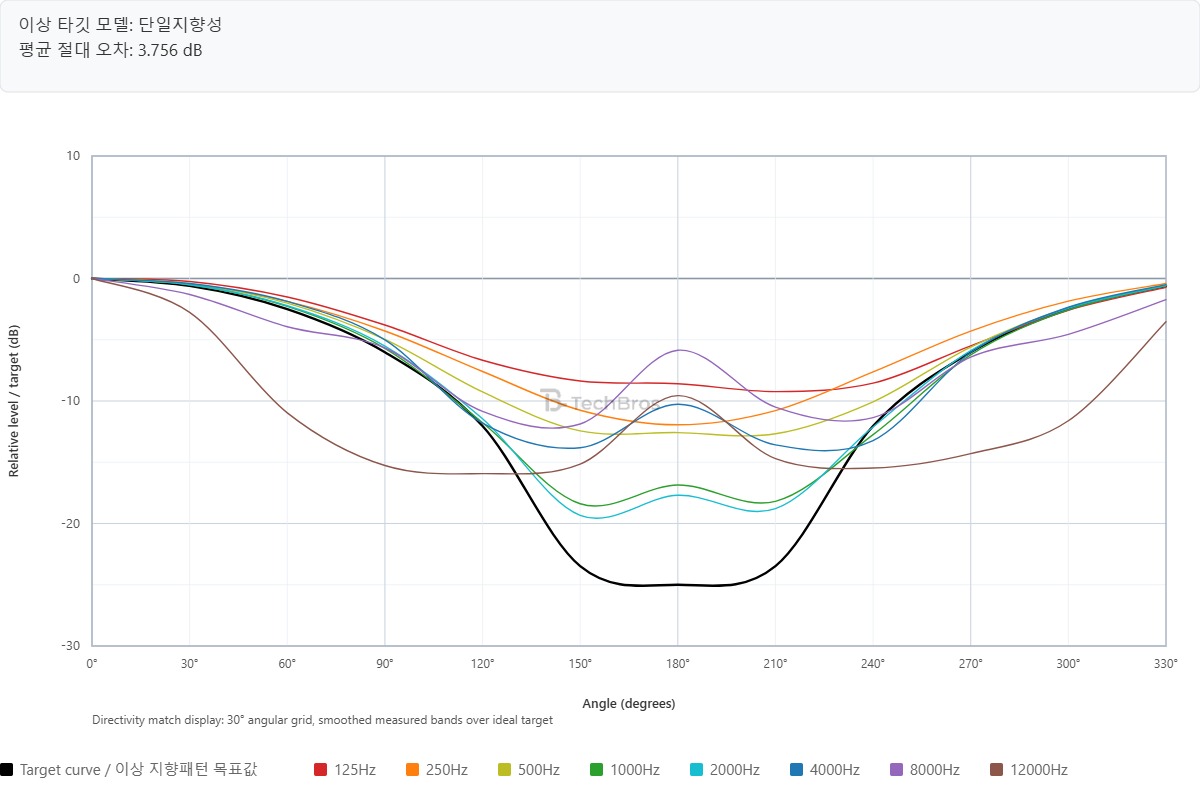
Task: Click the 240° x-axis tick label
Action: coord(873,663)
